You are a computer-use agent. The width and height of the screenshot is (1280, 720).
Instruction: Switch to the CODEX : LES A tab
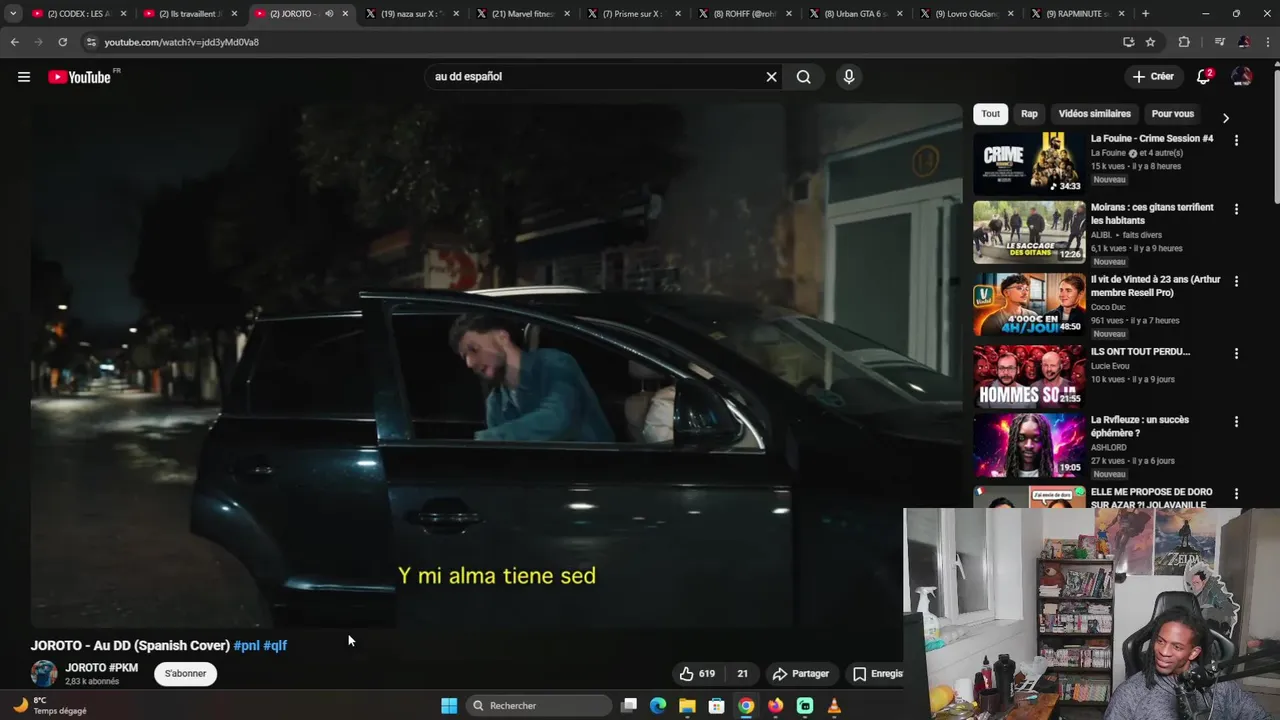tap(78, 14)
